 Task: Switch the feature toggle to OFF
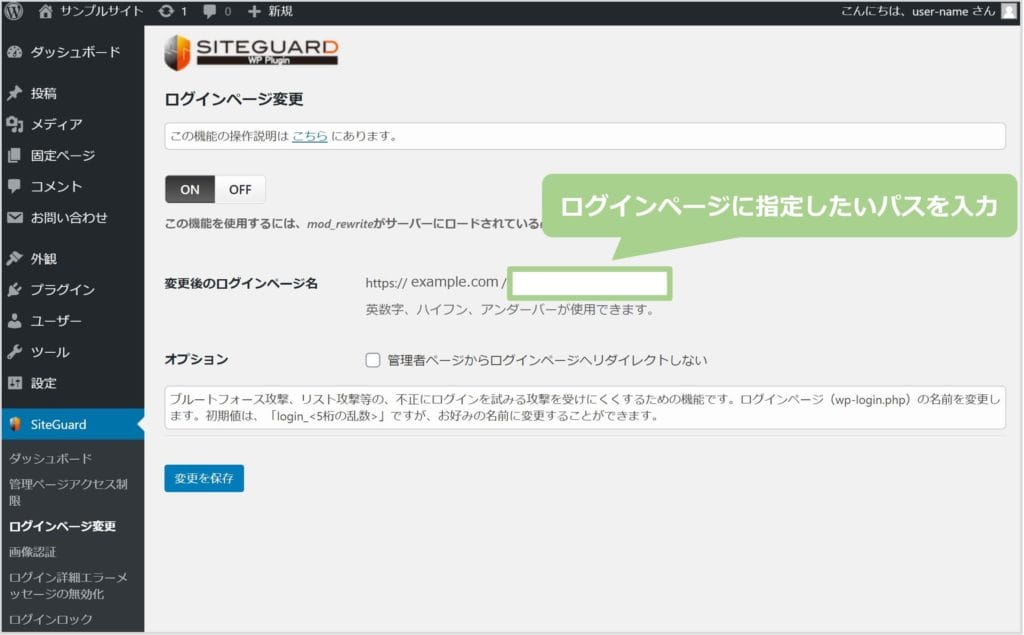(x=240, y=189)
